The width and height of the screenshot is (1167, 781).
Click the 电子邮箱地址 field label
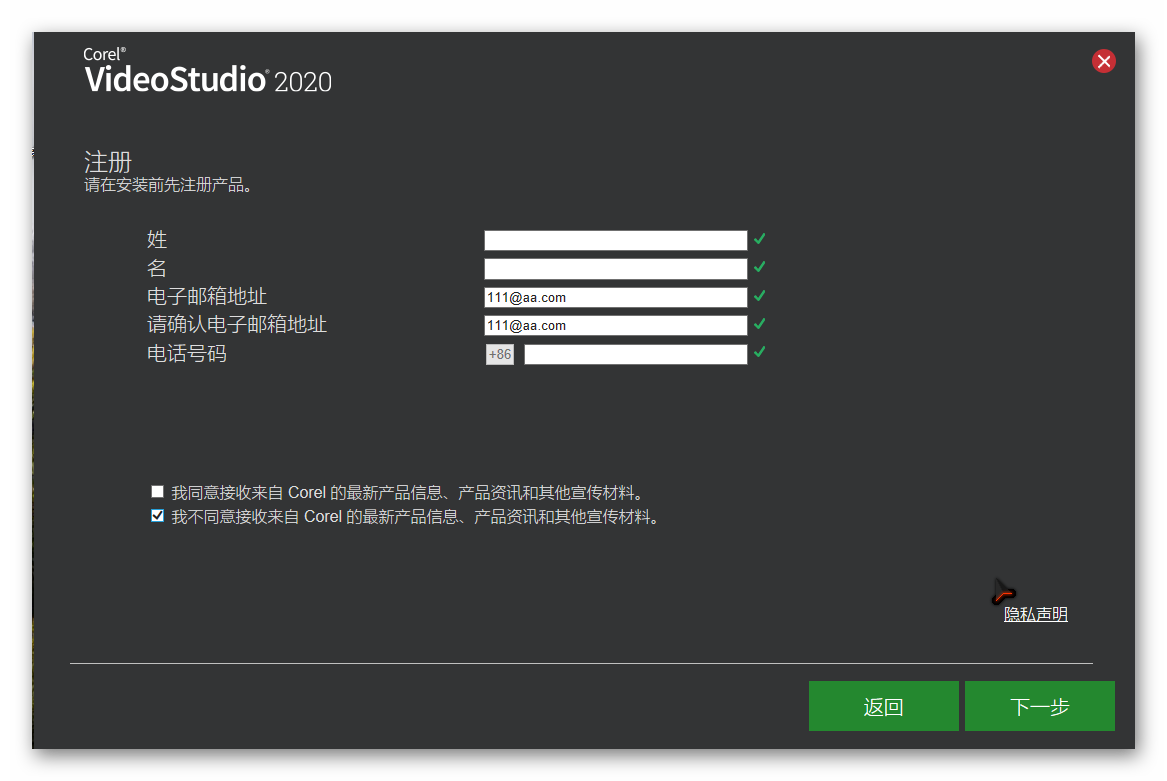tap(207, 296)
